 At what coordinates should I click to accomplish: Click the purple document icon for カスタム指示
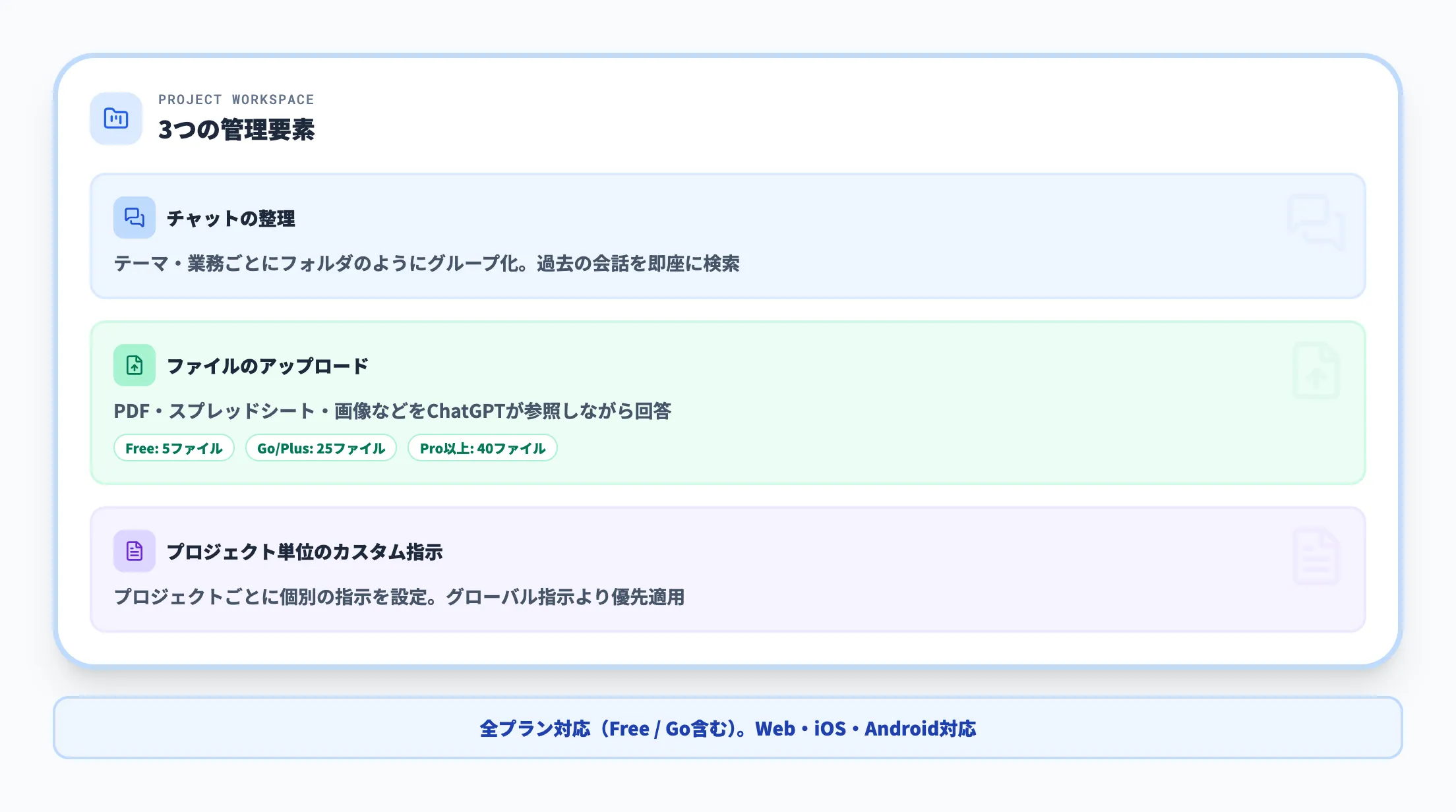coord(135,551)
